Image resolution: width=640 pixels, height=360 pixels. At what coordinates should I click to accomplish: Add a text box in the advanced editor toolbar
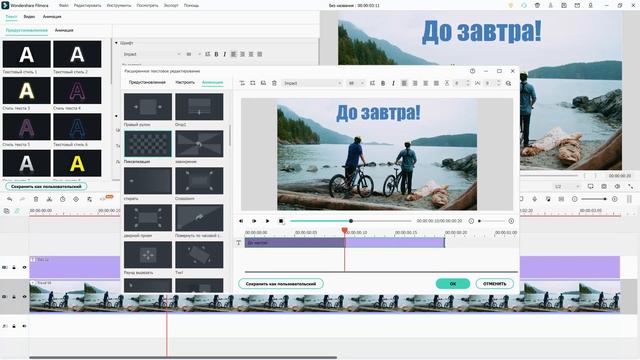click(242, 83)
